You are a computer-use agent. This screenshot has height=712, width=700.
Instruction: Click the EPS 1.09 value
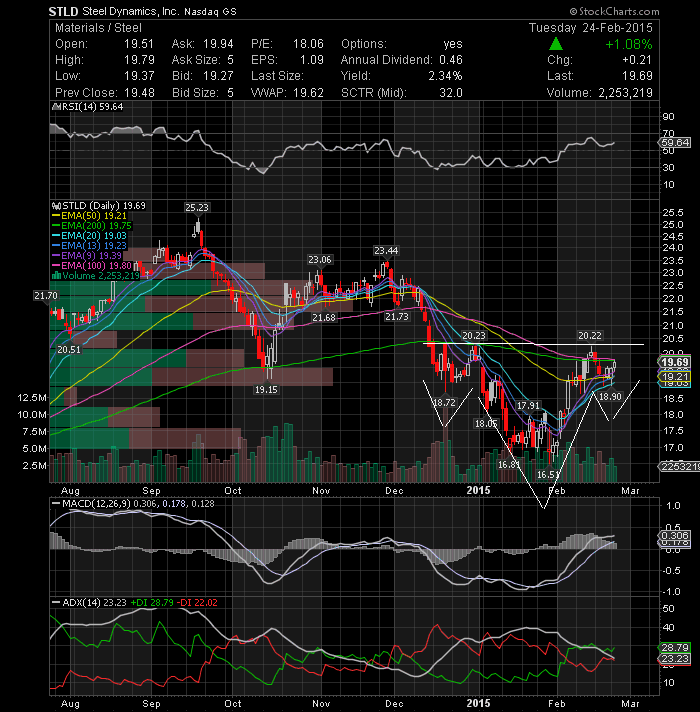(x=312, y=60)
